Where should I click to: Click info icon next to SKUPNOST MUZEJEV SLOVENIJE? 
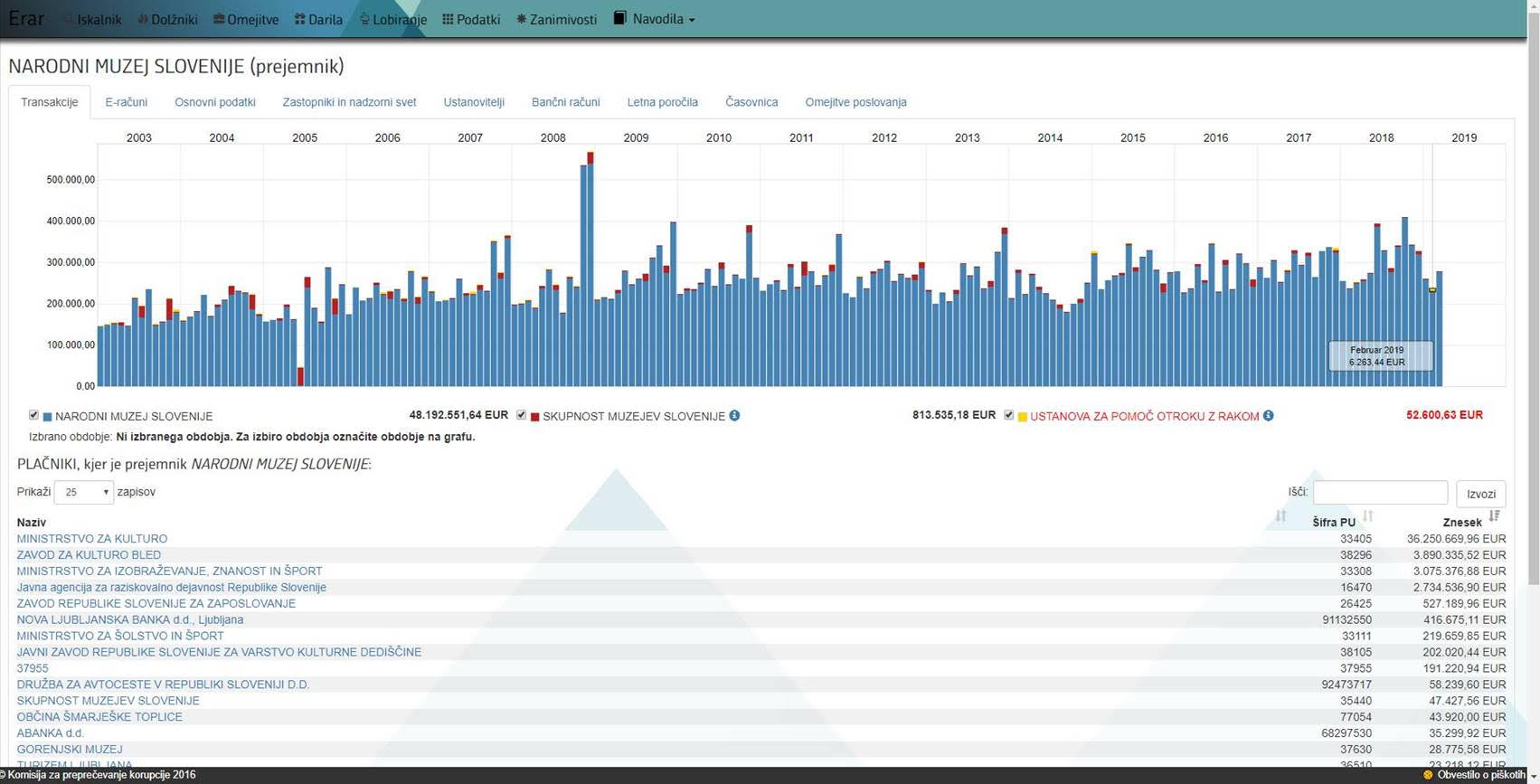734,416
